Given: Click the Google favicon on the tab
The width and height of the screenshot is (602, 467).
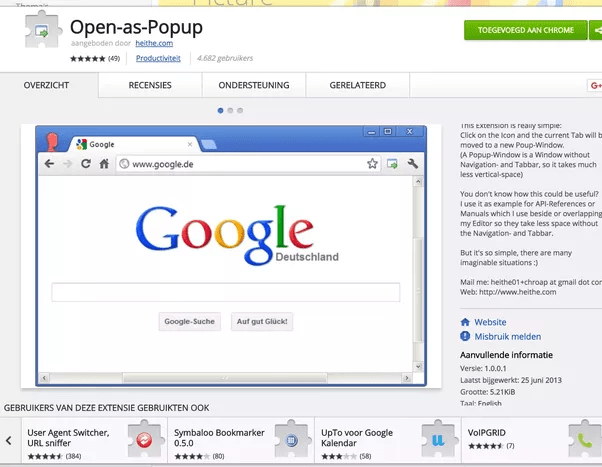Looking at the screenshot, I should (81, 144).
